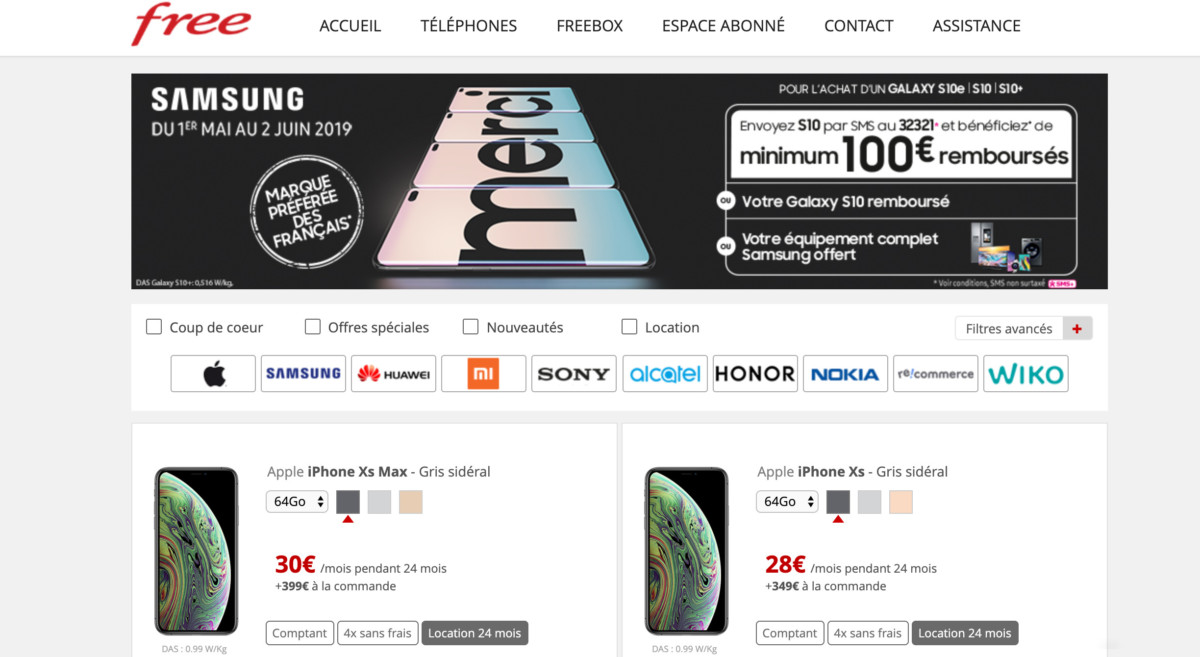Filter phones by Apple brand logo
The width and height of the screenshot is (1200, 657).
(x=213, y=374)
